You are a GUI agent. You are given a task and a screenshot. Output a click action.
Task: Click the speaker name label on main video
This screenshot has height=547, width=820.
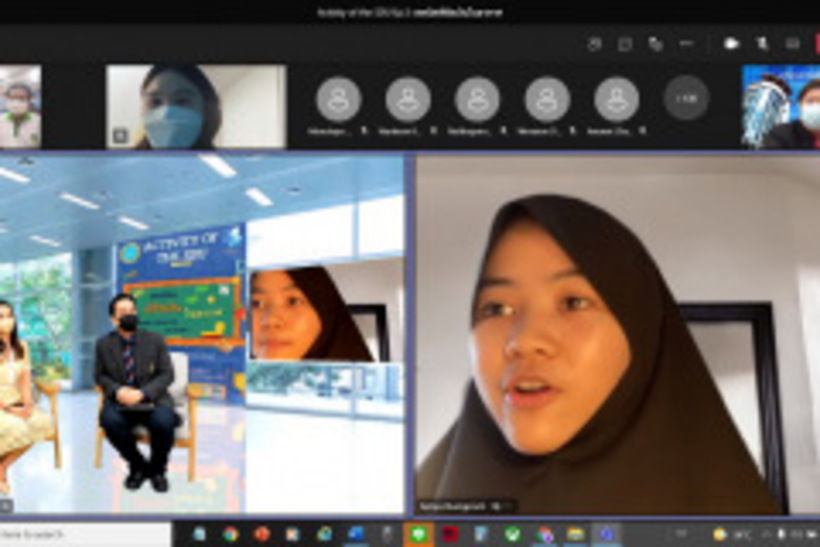pyautogui.click(x=463, y=506)
